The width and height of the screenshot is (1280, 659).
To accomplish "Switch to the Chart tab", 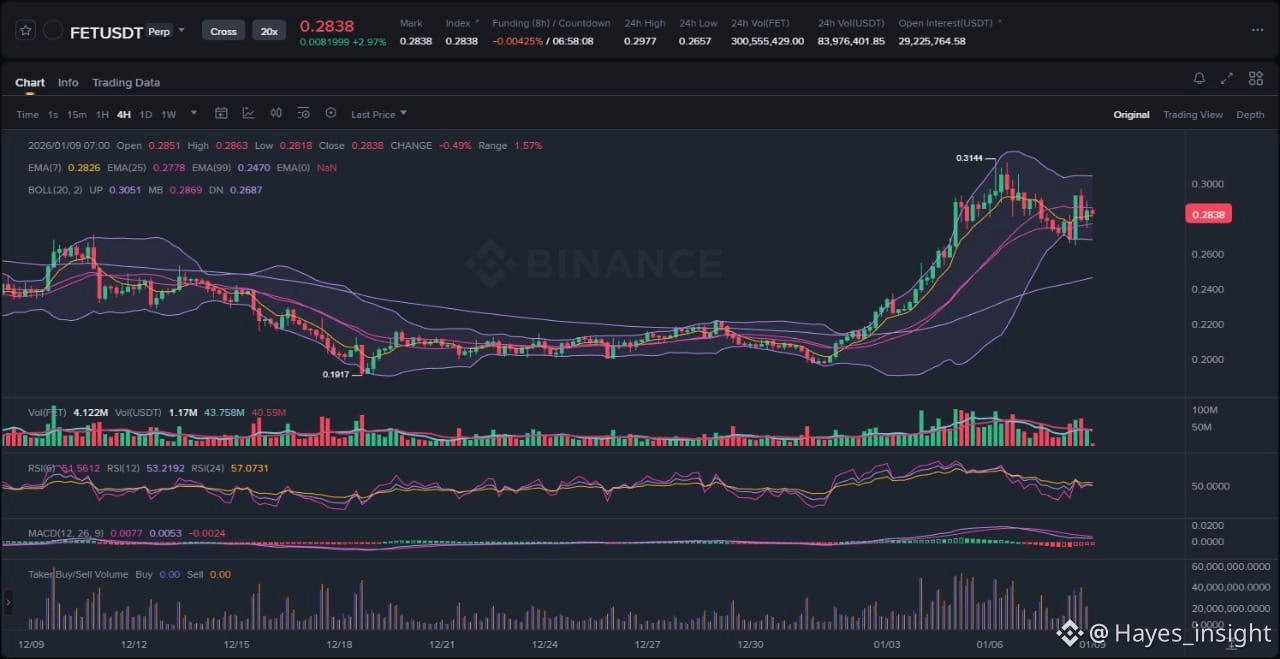I will click(30, 83).
